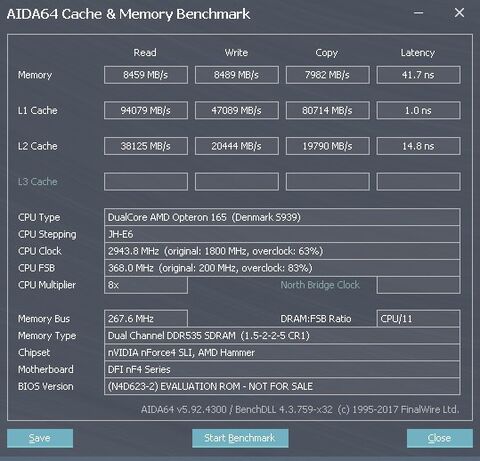Click the North Bridge Clock label
Image resolution: width=480 pixels, height=461 pixels.
320,285
